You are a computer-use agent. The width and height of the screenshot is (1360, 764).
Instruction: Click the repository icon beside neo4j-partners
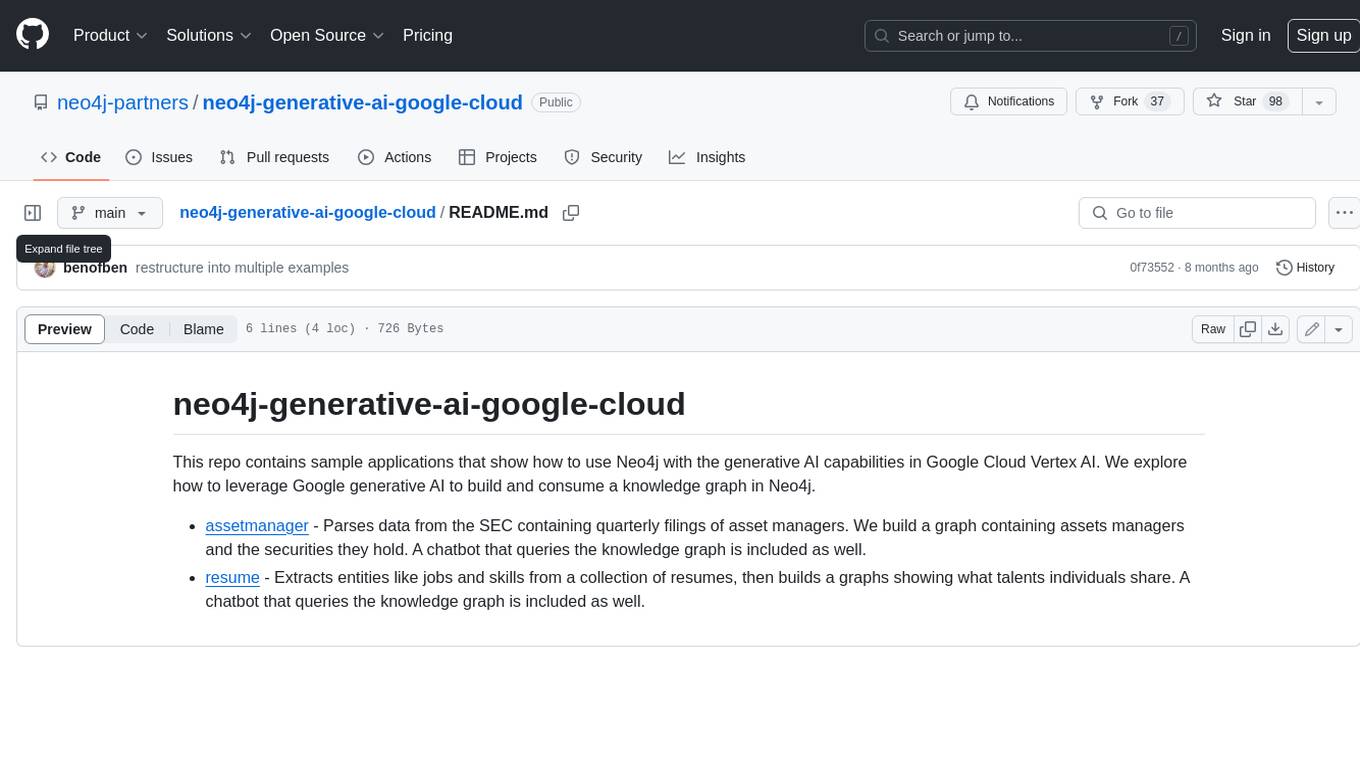[x=40, y=102]
